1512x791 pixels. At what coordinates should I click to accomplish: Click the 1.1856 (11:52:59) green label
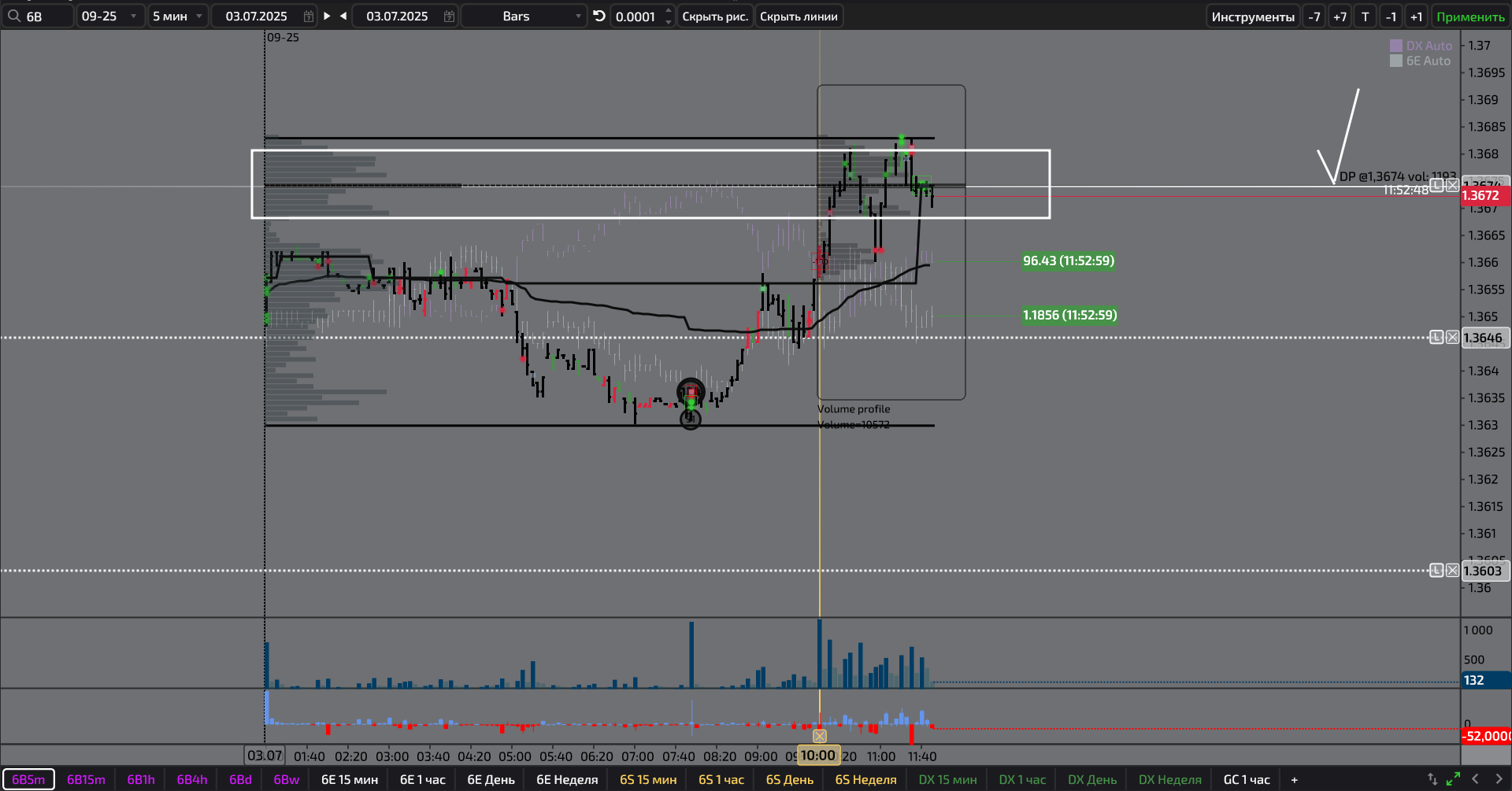click(x=1069, y=315)
